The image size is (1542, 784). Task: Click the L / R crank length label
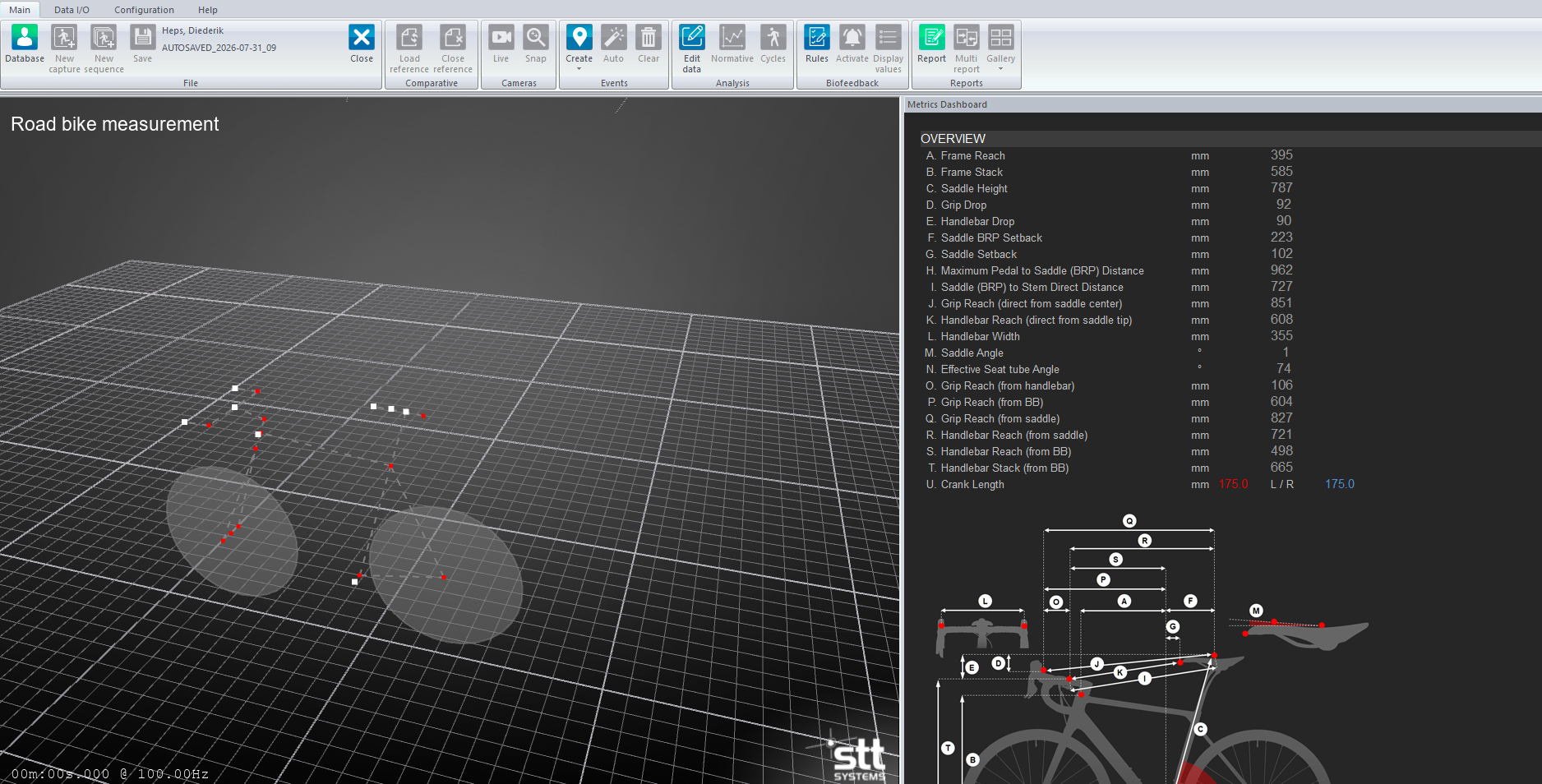point(1281,484)
